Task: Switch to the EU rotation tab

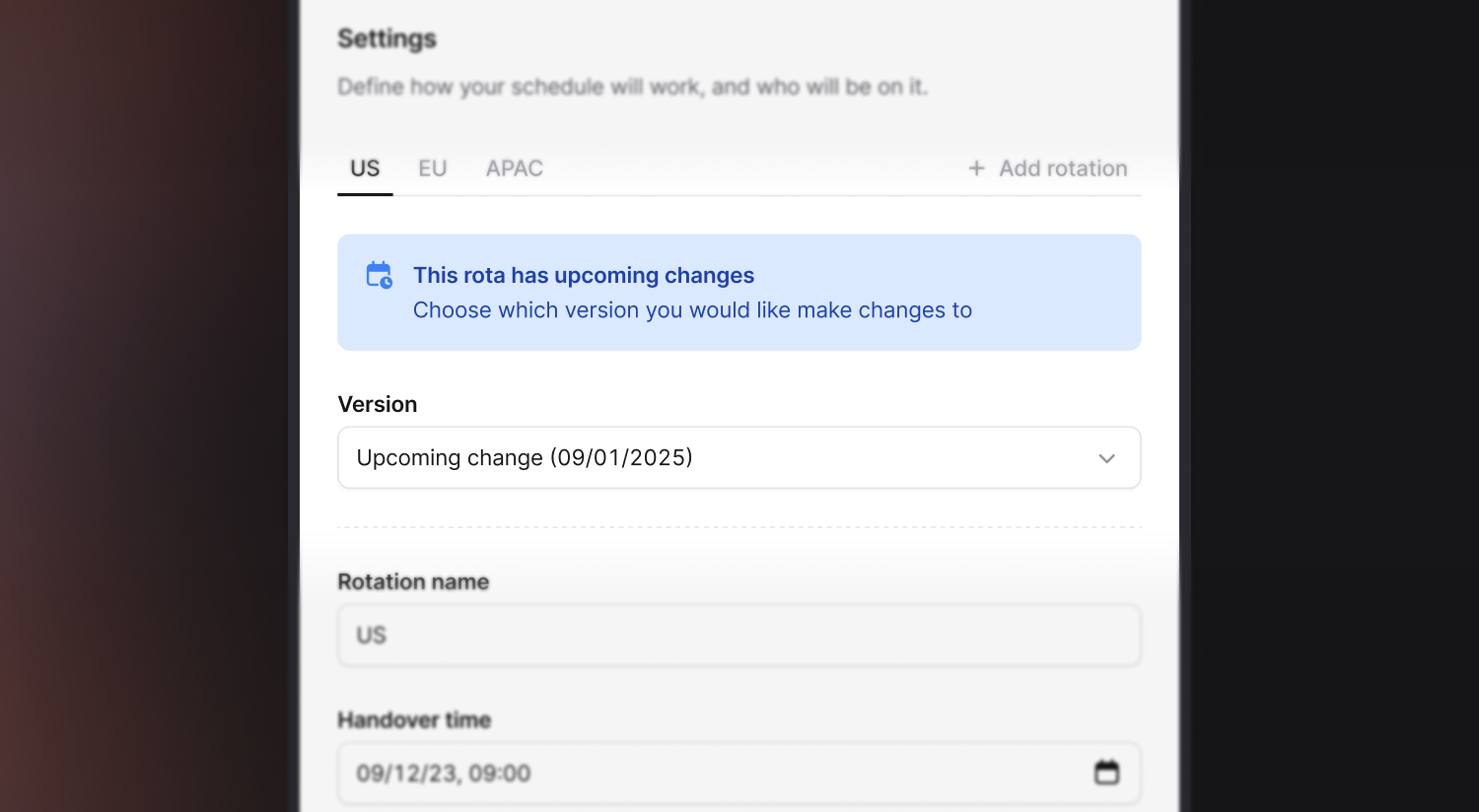Action: (432, 169)
